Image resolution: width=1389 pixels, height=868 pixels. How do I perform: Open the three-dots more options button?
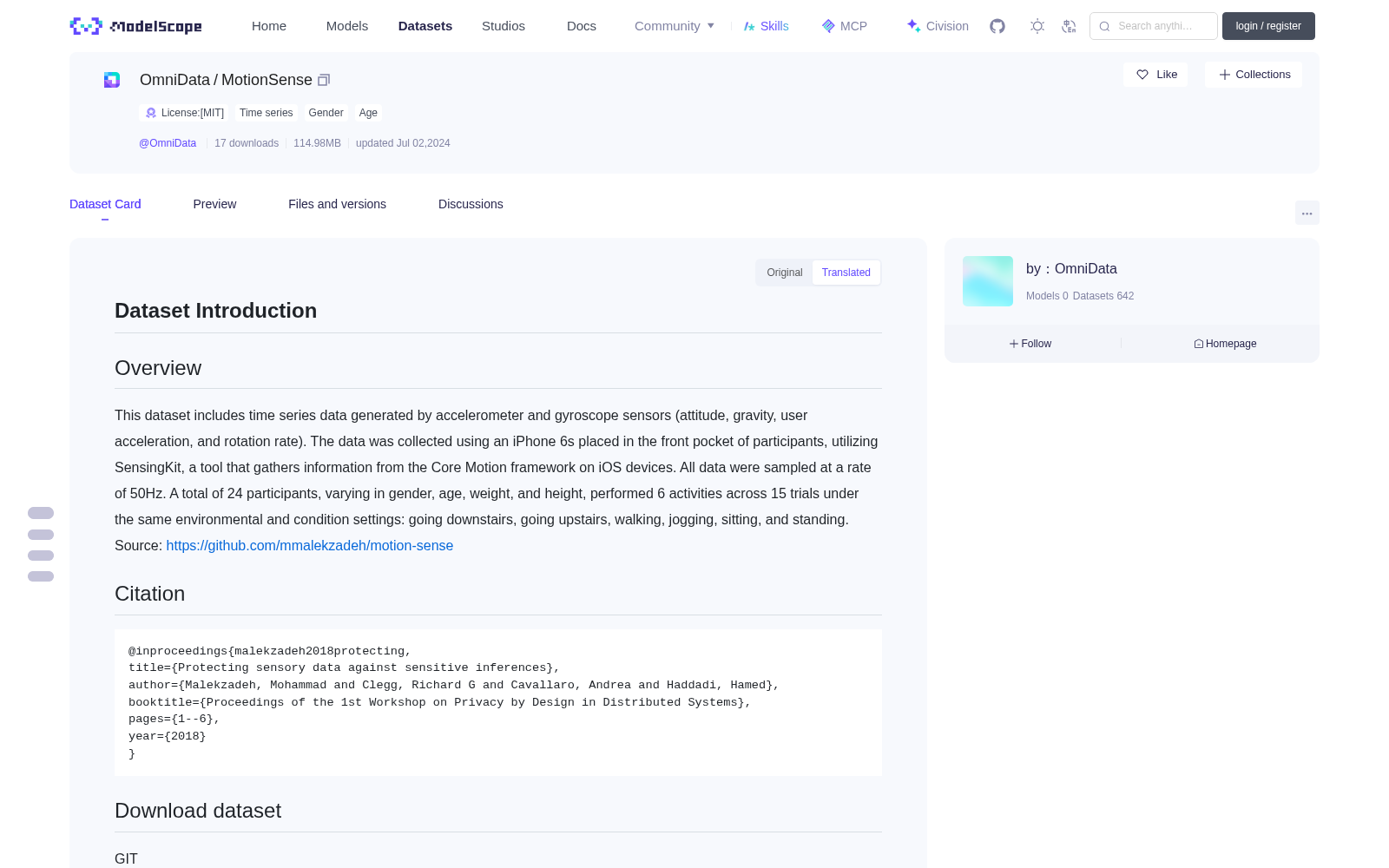click(x=1307, y=213)
